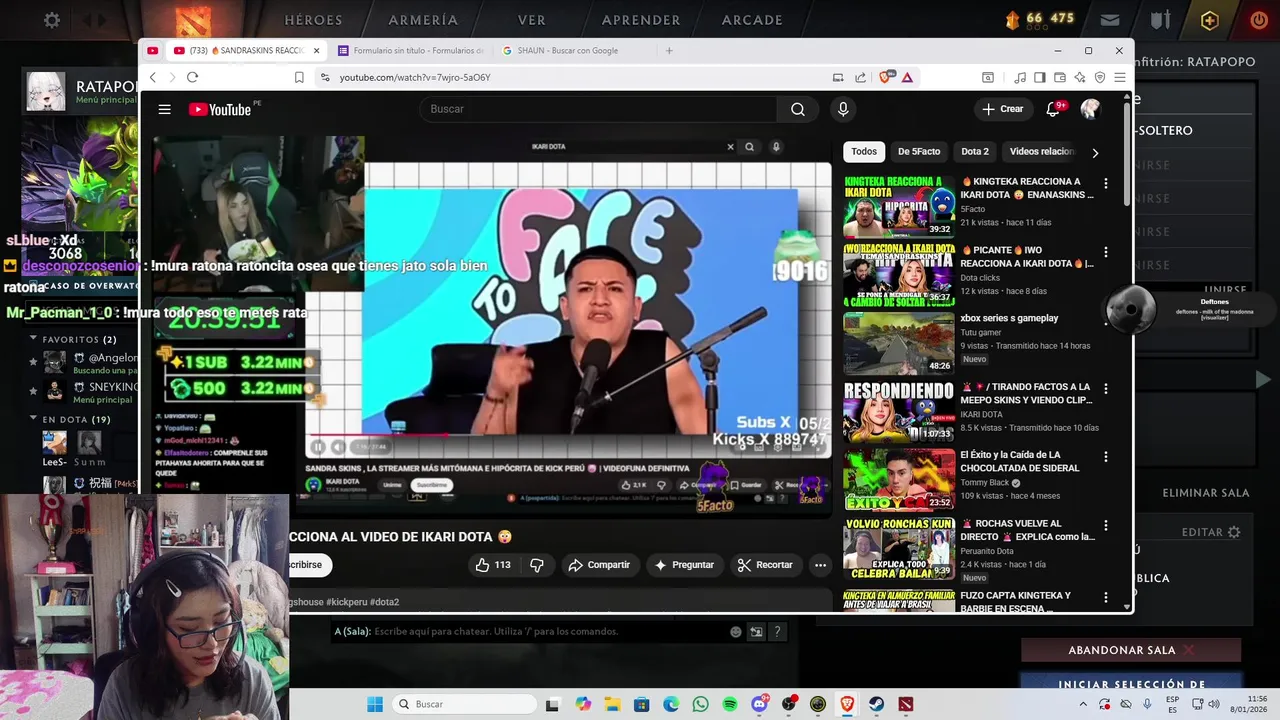The image size is (1280, 720).
Task: Click ELIMINAR SALA in Dota lobby
Action: tap(1206, 493)
